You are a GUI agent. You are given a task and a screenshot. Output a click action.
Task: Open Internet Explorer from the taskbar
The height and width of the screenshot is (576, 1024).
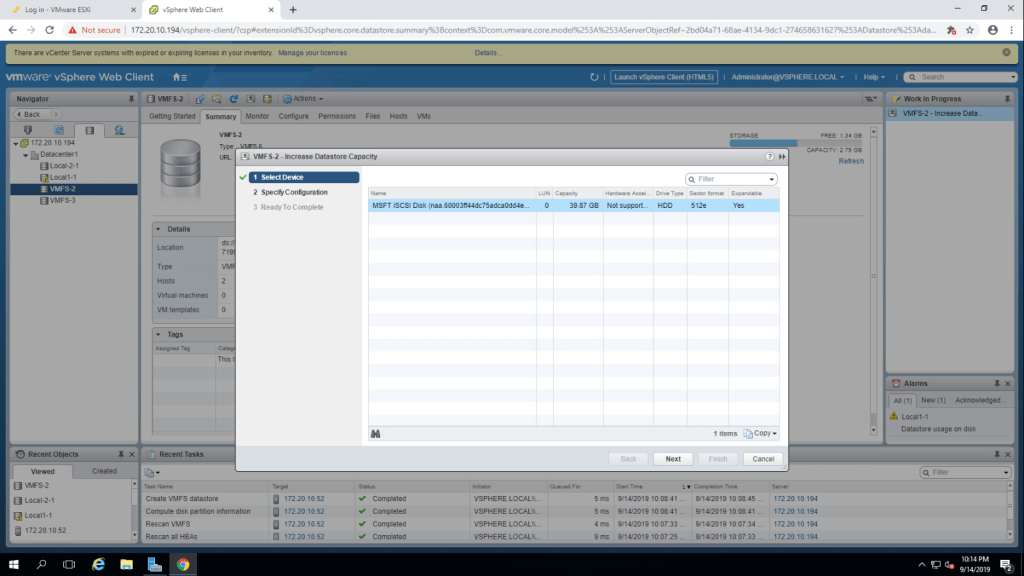pos(99,564)
